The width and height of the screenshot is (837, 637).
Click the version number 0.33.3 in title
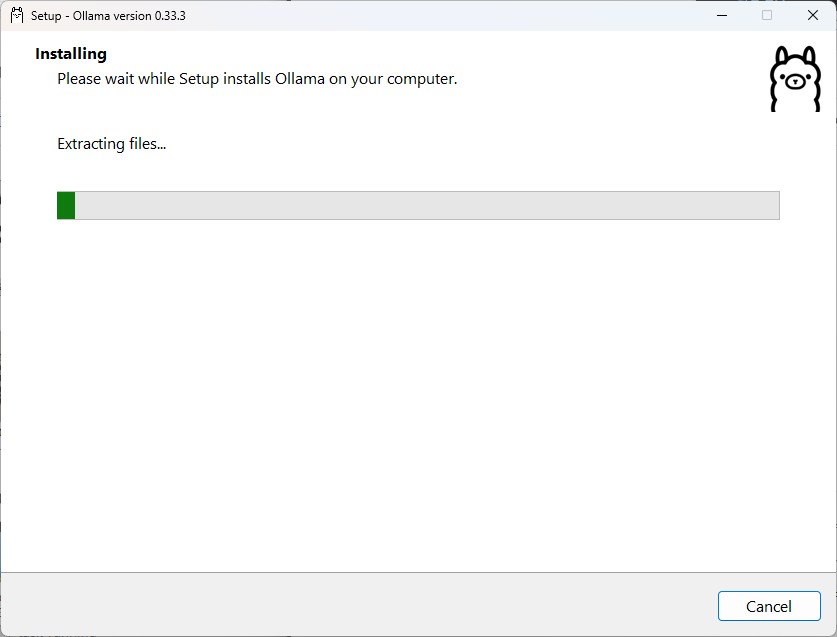pyautogui.click(x=170, y=16)
